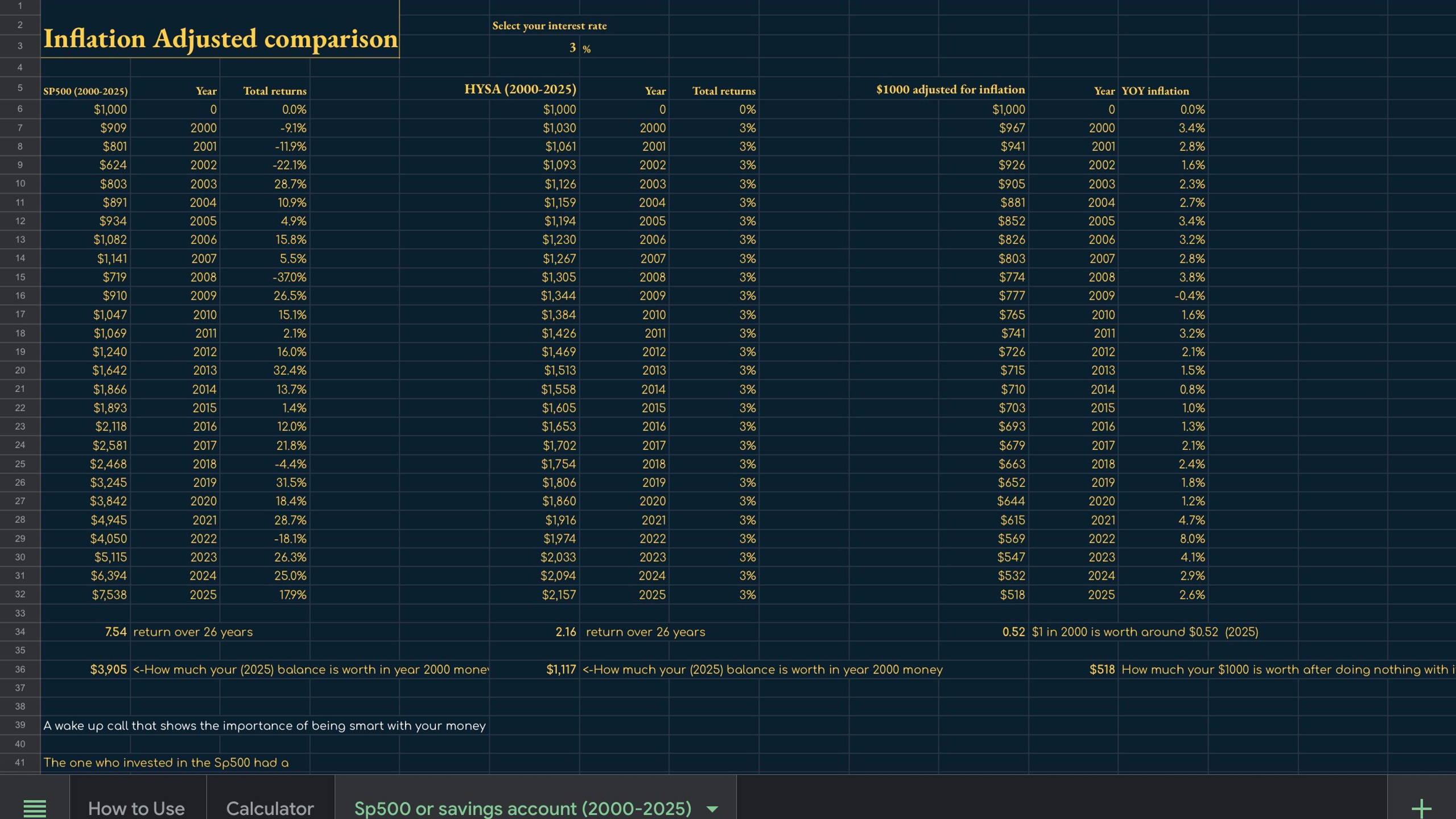Switch to the How to Use tab
This screenshot has height=819, width=1456.
coord(137,808)
